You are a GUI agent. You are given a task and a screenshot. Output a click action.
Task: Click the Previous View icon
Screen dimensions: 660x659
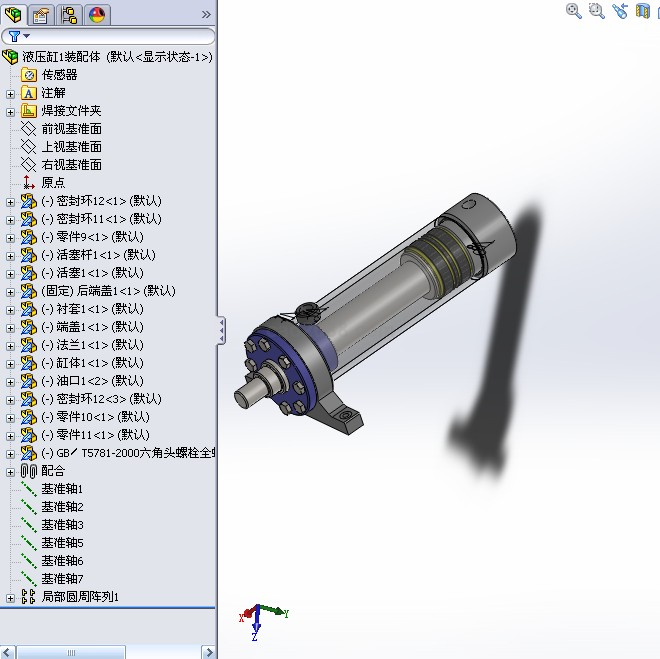[620, 11]
